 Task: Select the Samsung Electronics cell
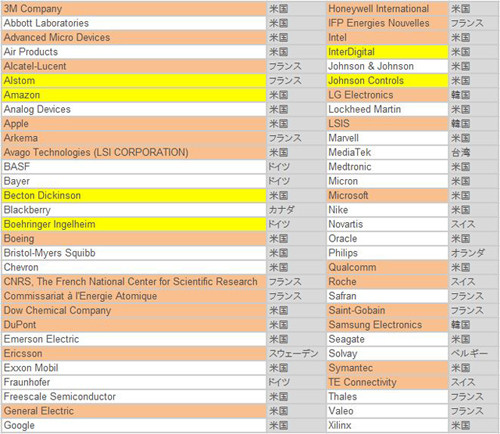(x=387, y=325)
